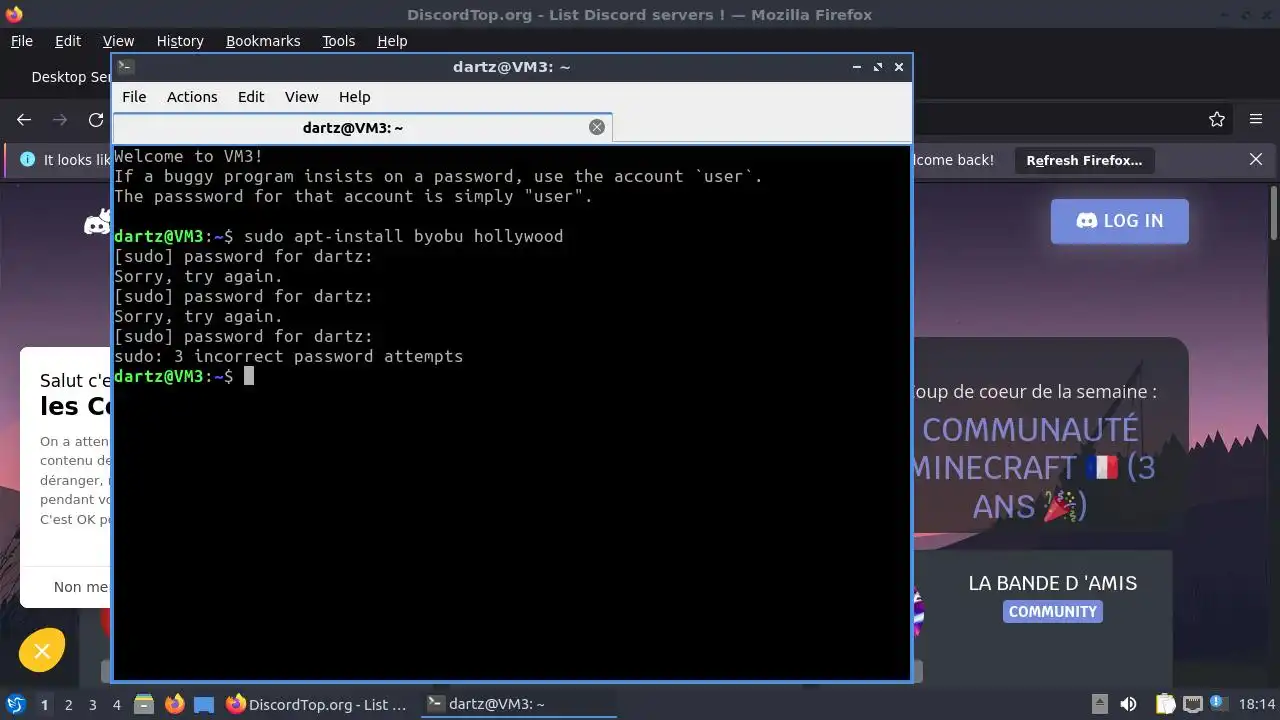Open the terminal File menu

click(134, 97)
